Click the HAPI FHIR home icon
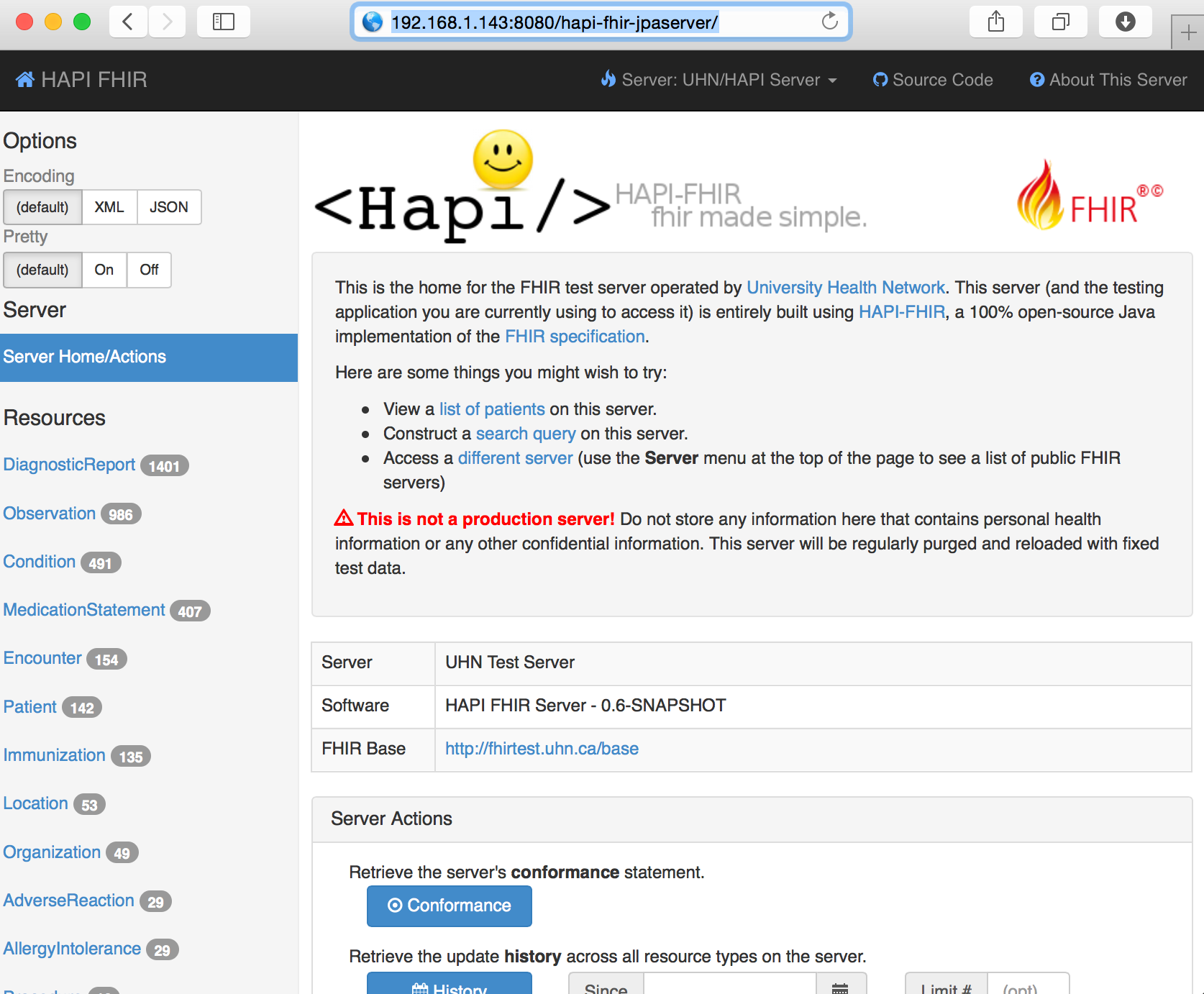This screenshot has width=1204, height=994. (25, 79)
